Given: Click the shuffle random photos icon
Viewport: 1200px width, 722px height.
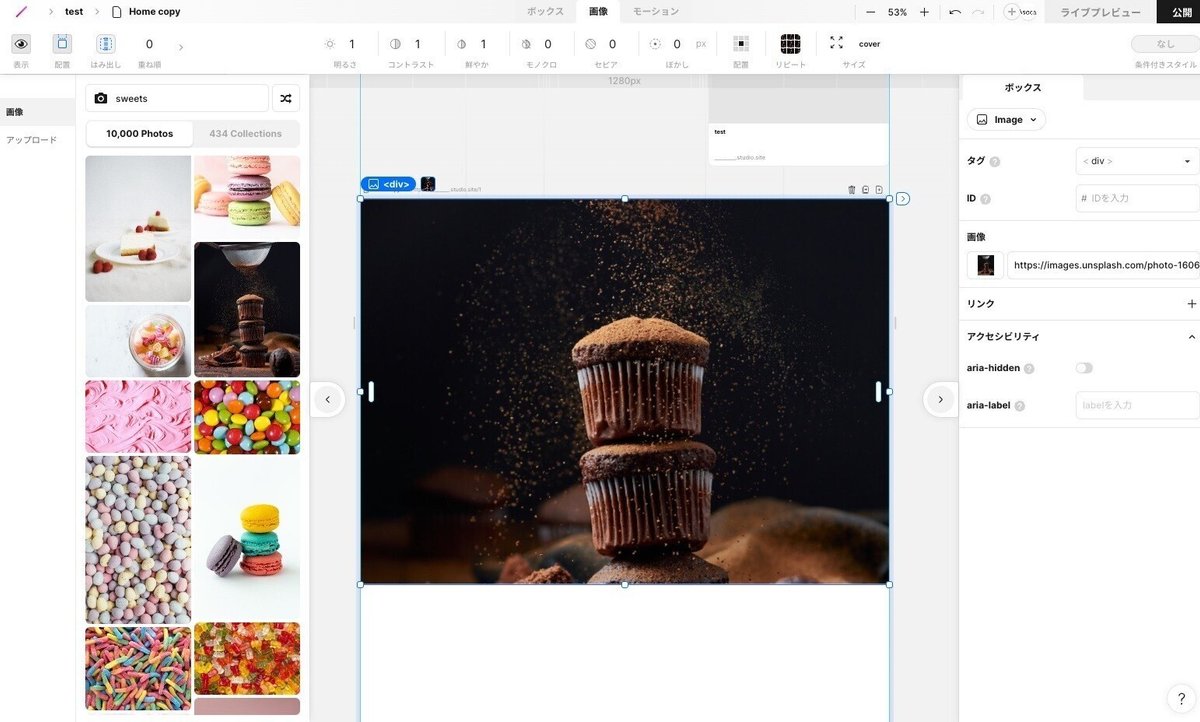Looking at the screenshot, I should pos(286,98).
